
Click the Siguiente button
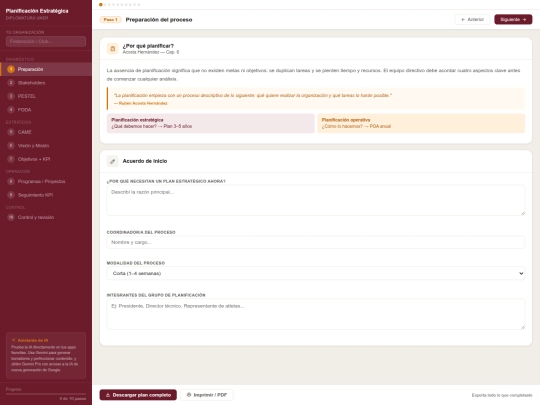point(513,19)
